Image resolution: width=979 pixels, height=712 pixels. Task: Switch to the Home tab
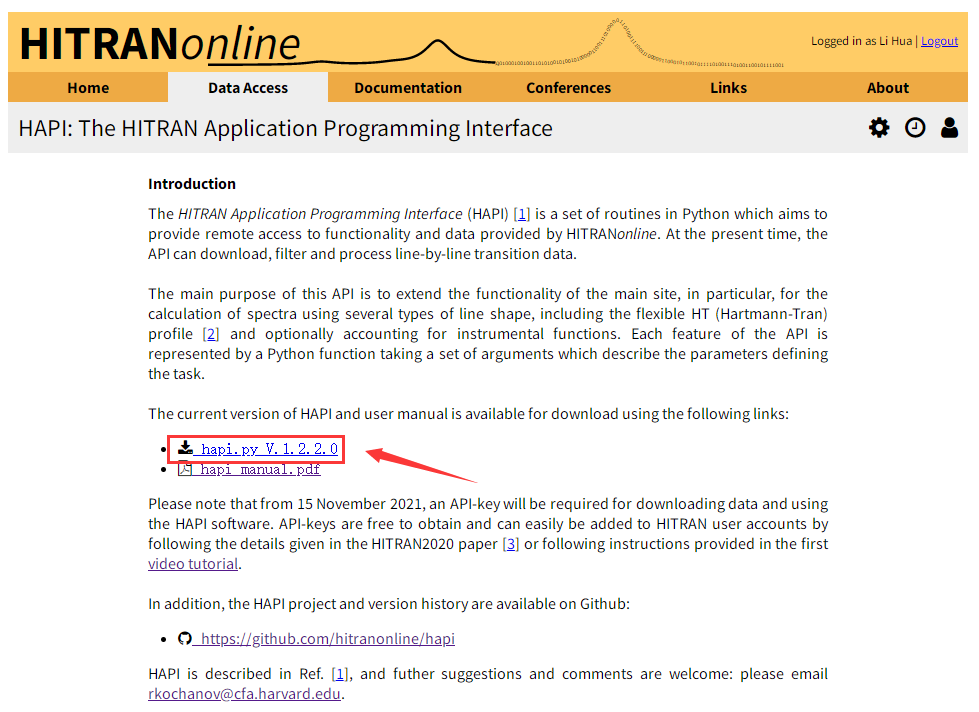(87, 87)
